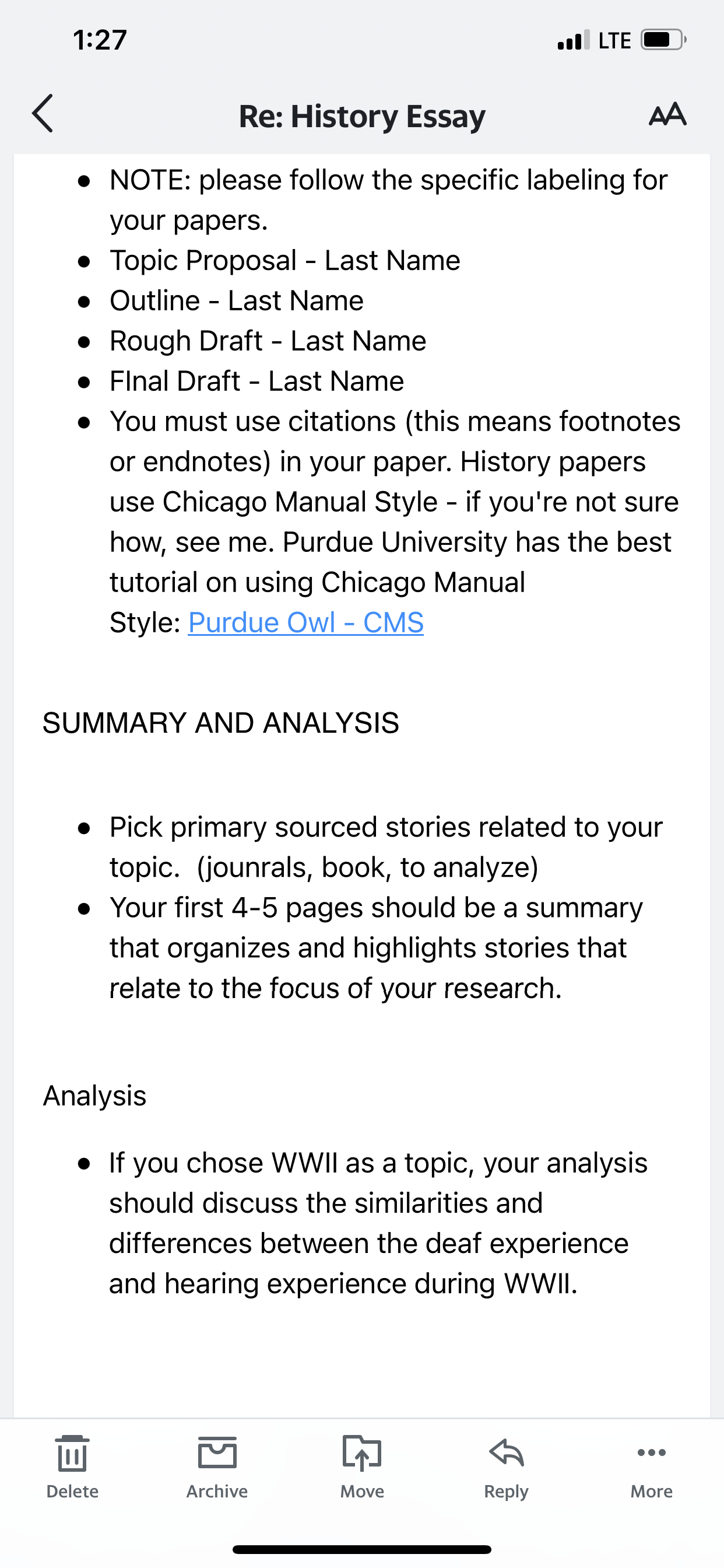Move email to another folder

pyautogui.click(x=362, y=1468)
